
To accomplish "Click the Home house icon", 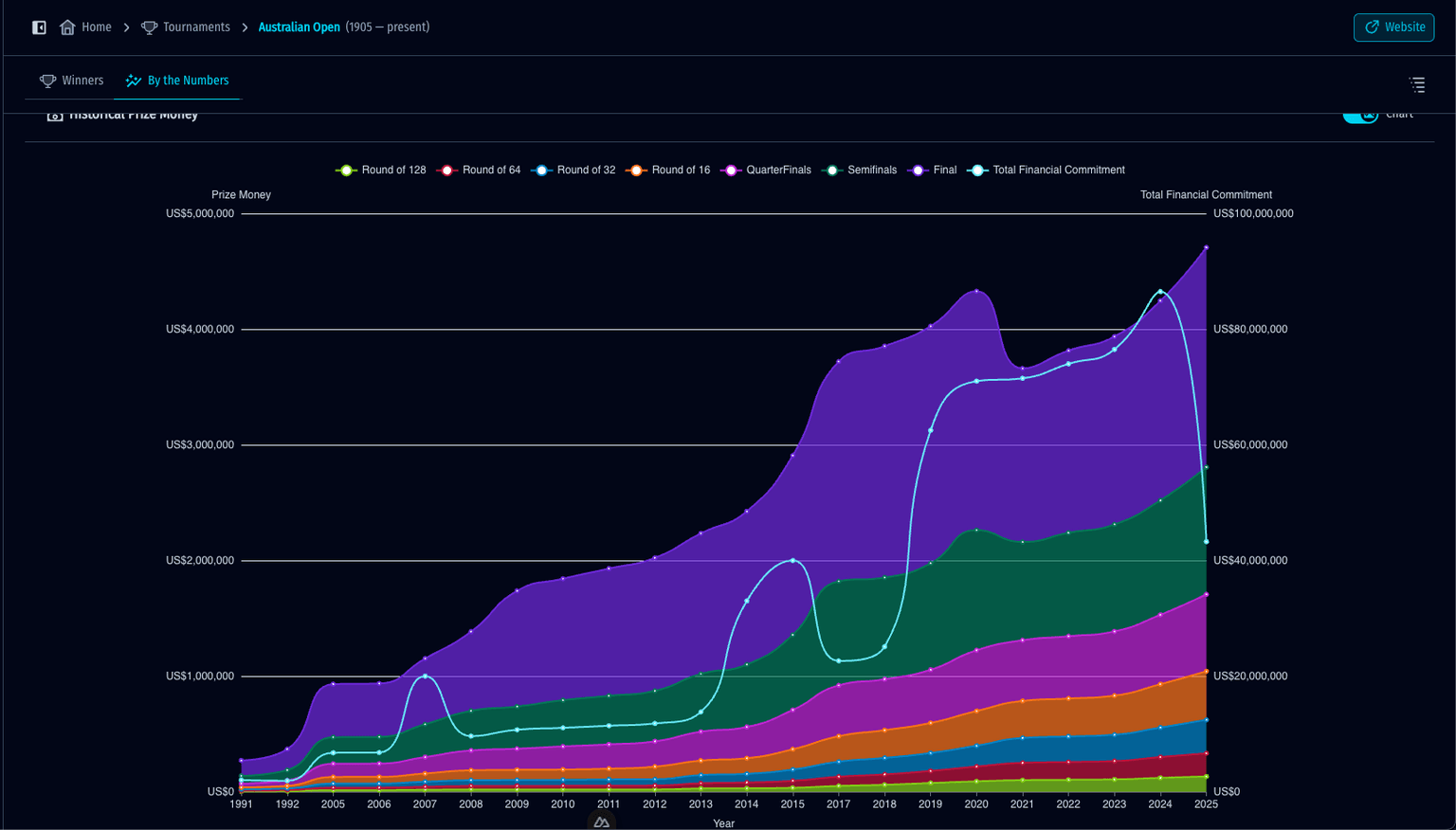I will coord(67,27).
